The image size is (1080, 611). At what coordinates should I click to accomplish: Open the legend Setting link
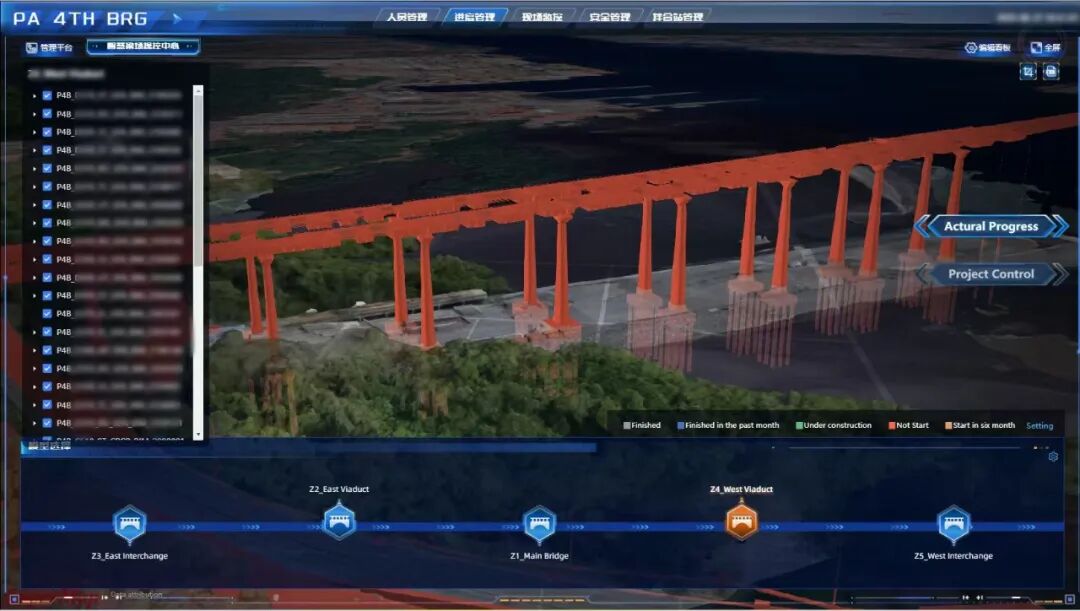tap(1039, 426)
